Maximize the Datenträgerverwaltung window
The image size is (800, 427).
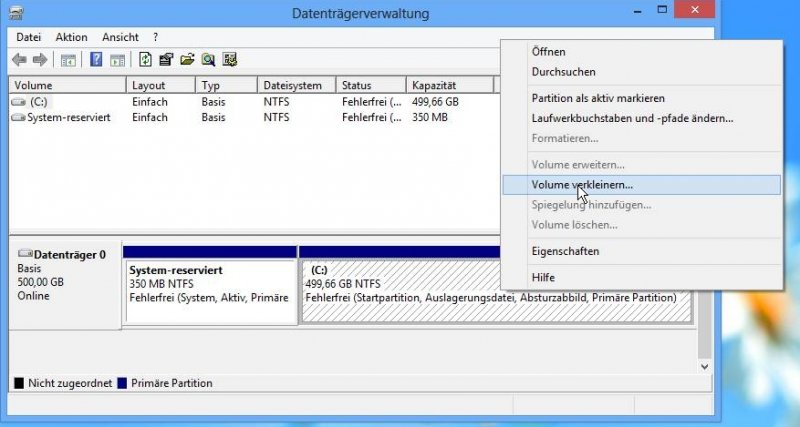pyautogui.click(x=662, y=10)
